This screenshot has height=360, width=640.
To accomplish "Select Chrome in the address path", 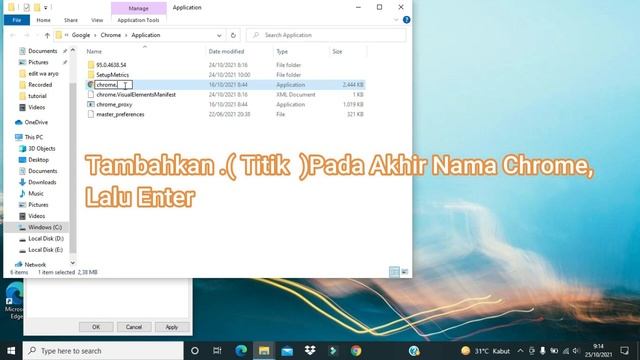I will 111,35.
